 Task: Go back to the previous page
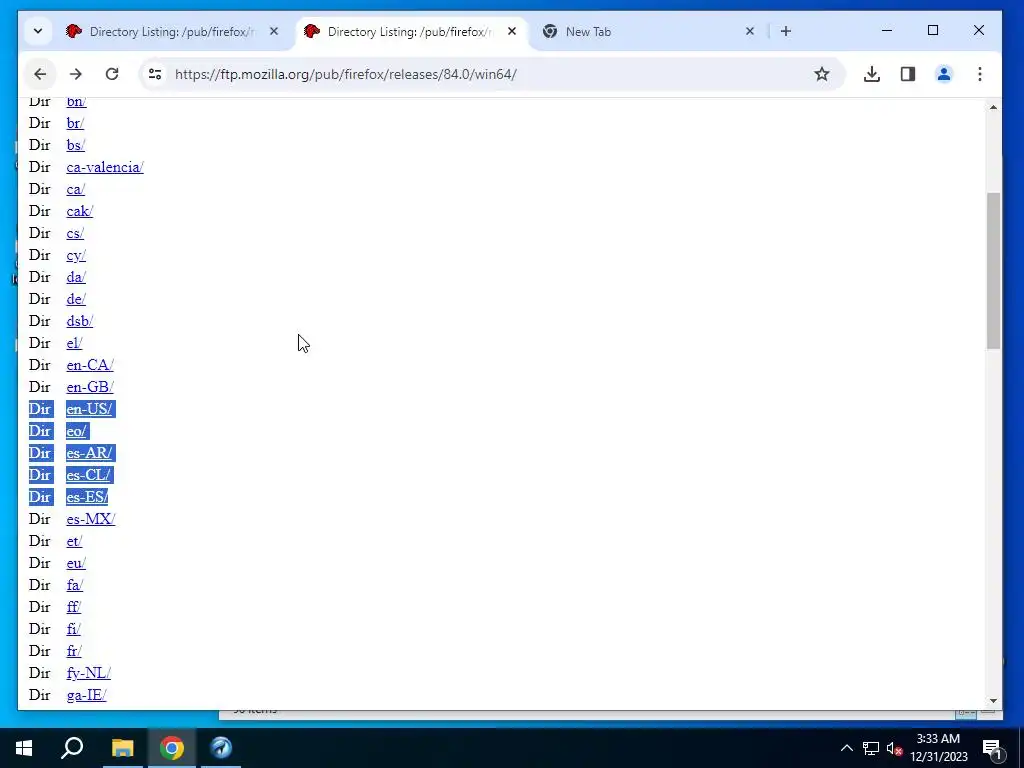(40, 74)
